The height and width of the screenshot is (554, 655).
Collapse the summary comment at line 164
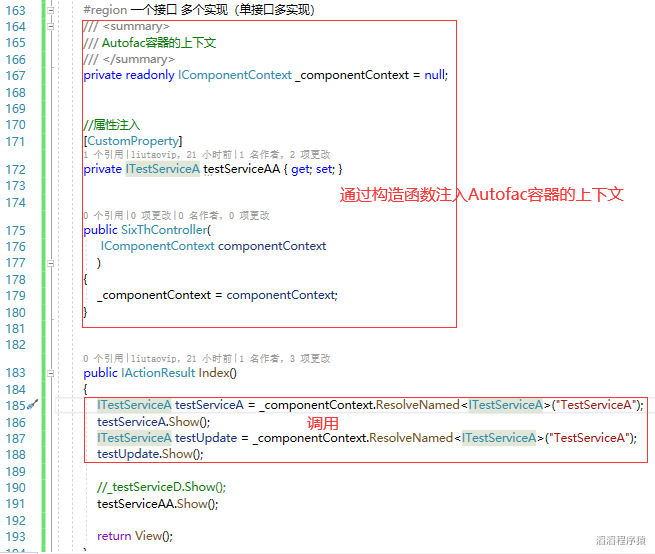[51, 27]
